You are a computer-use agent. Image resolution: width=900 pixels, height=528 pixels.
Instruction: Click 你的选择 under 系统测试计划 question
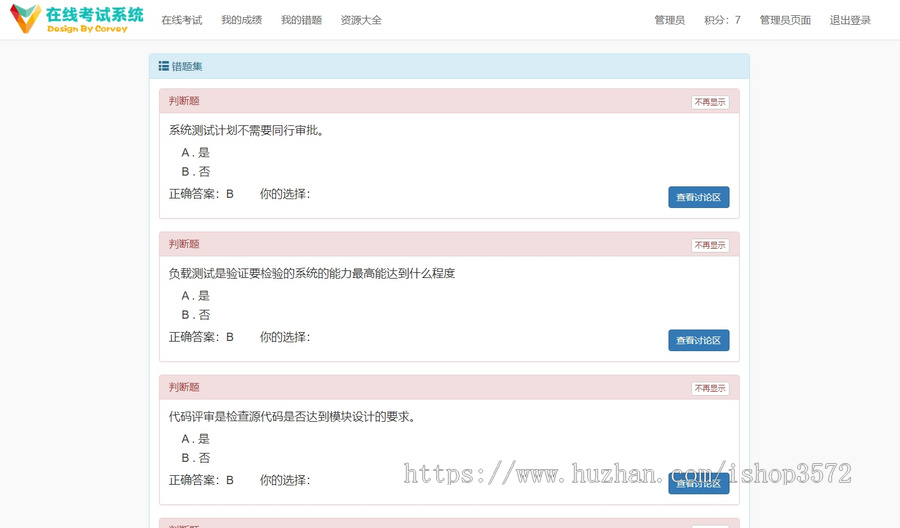click(x=285, y=194)
